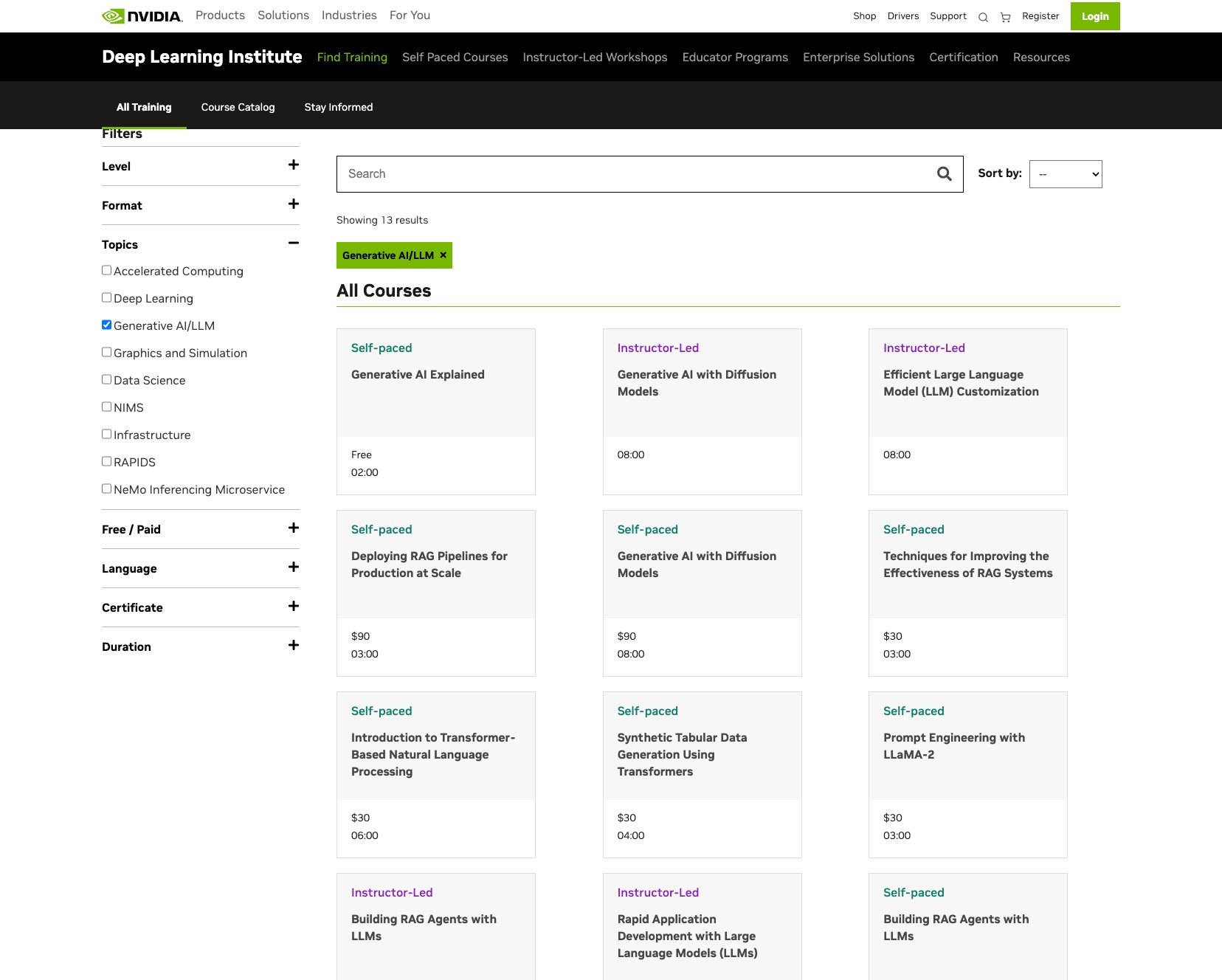Viewport: 1222px width, 980px height.
Task: Check the Infrastructure checkbox
Action: [107, 434]
